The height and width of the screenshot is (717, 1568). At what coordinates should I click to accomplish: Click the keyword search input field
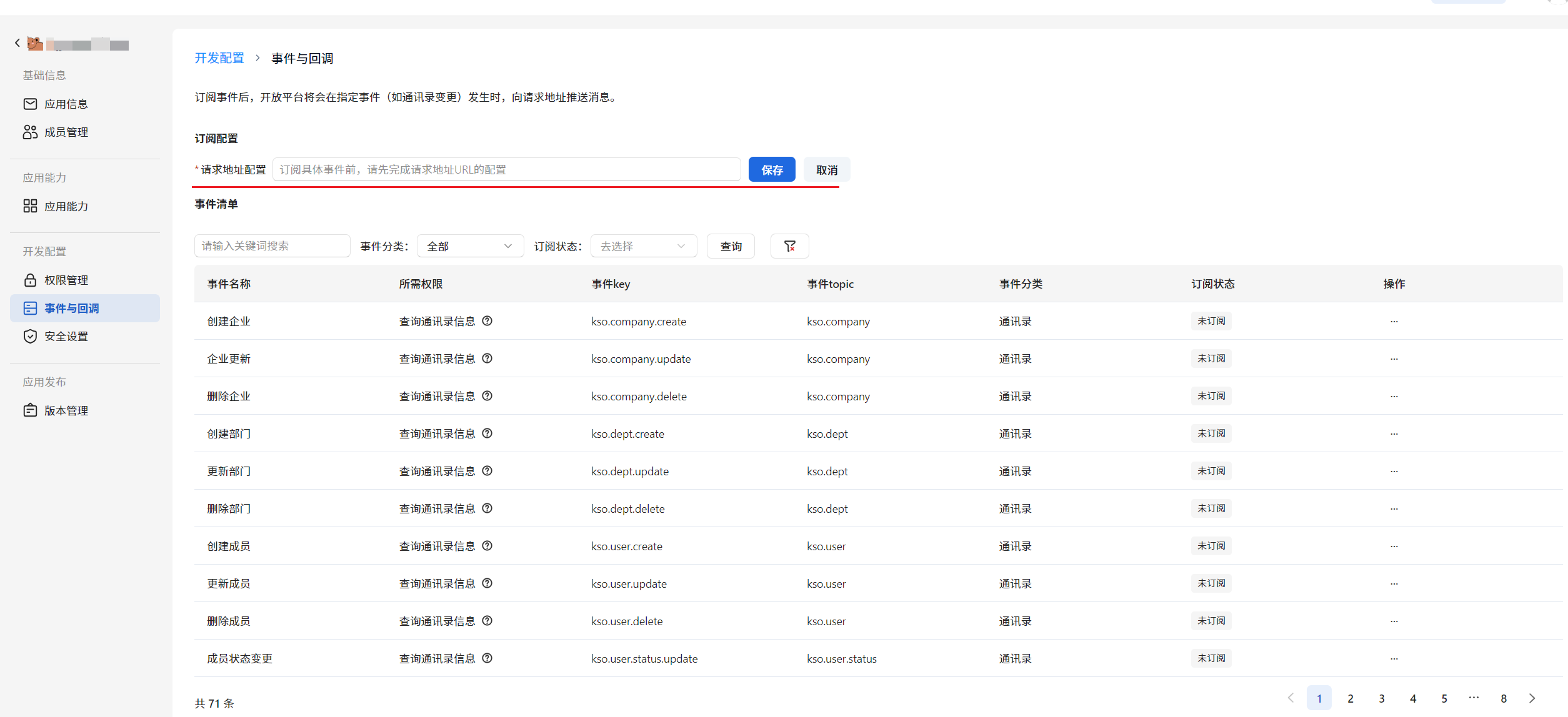(x=272, y=245)
